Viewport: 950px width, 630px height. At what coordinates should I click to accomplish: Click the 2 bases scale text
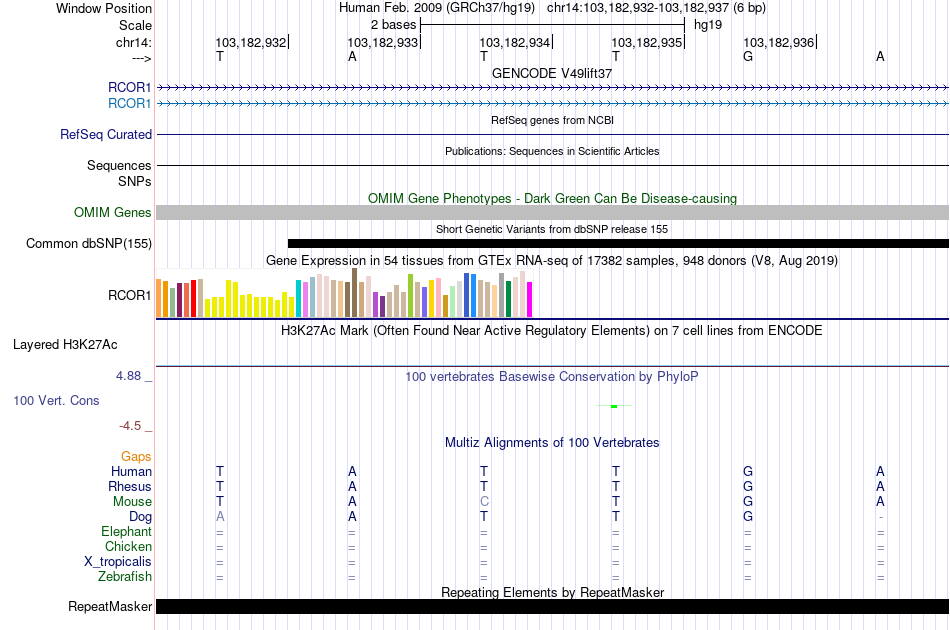394,25
